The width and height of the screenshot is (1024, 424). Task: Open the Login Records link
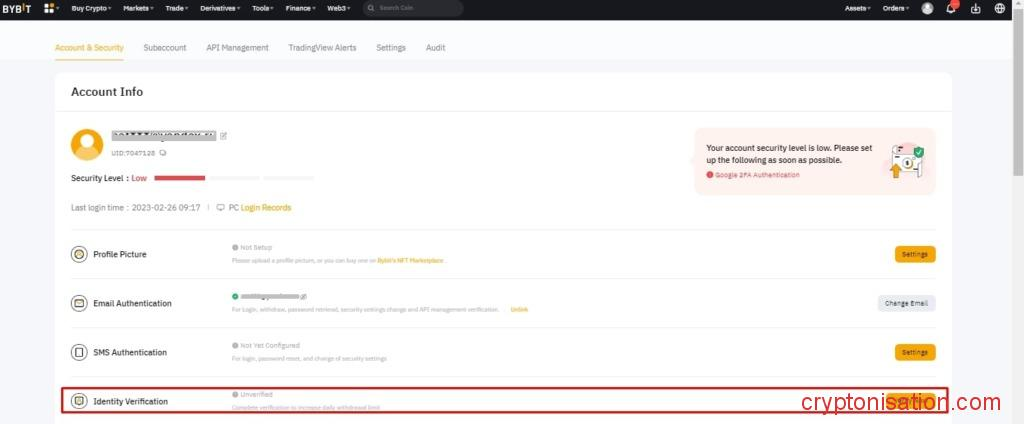[266, 208]
